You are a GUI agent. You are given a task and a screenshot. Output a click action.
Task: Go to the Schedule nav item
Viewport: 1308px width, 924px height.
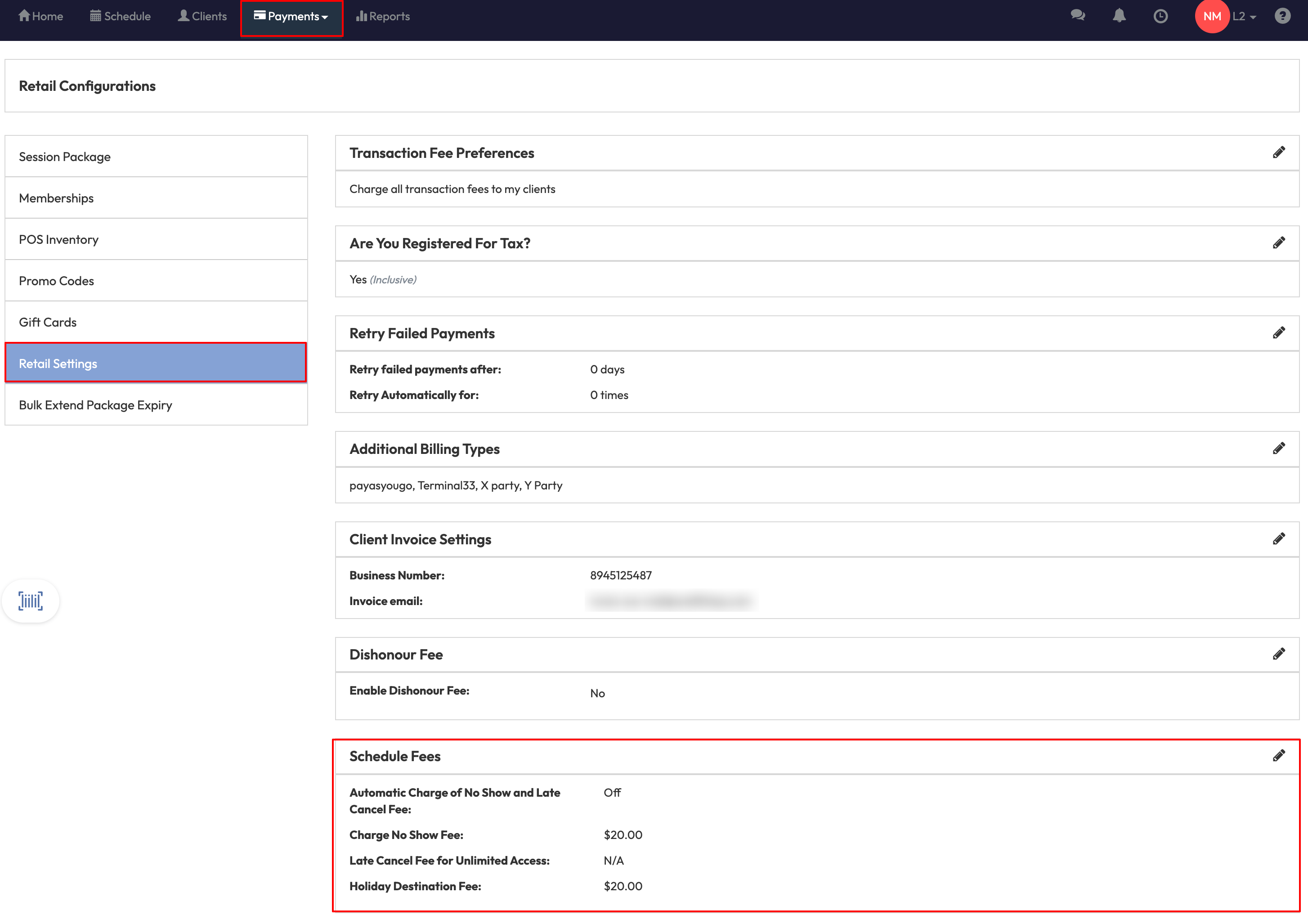[x=120, y=17]
